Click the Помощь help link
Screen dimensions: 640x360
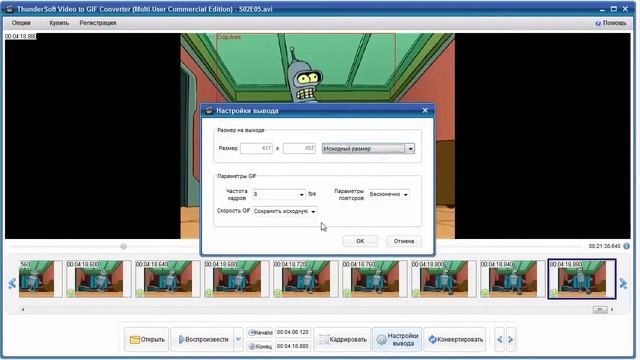(611, 23)
